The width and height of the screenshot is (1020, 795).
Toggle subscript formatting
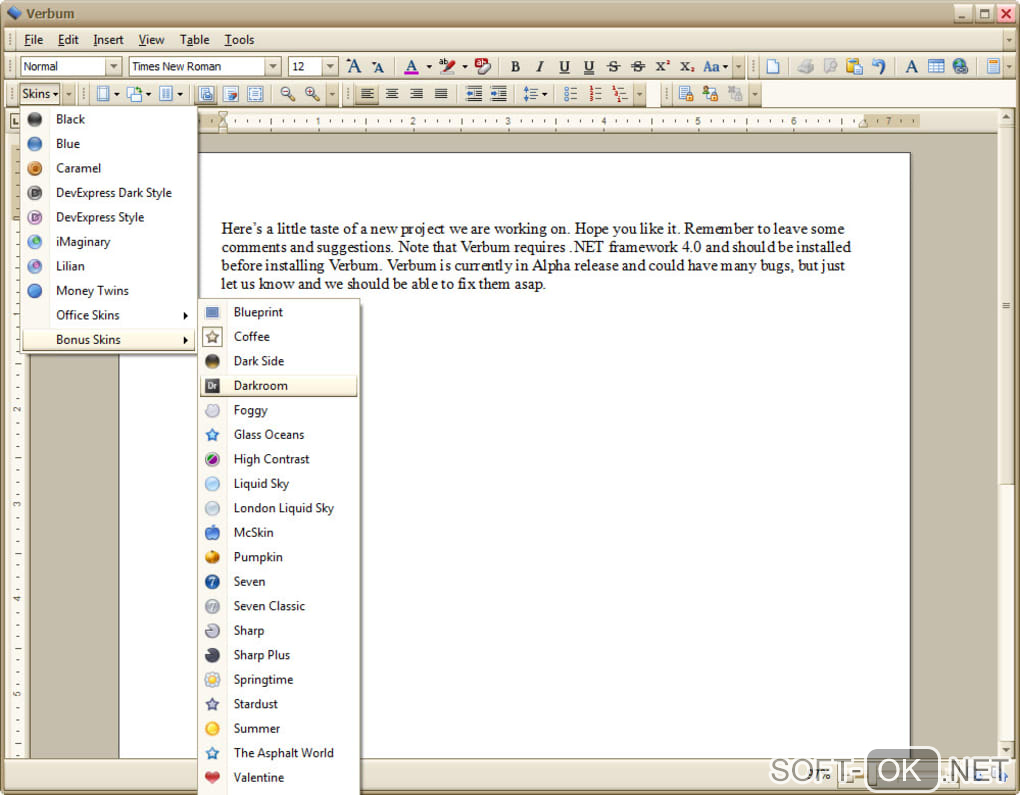[687, 66]
